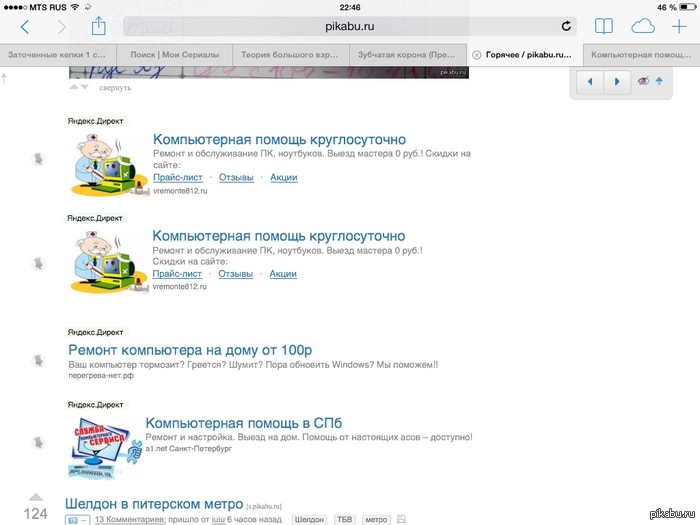The image size is (700, 525).
Task: Open the share sheet icon
Action: click(99, 26)
